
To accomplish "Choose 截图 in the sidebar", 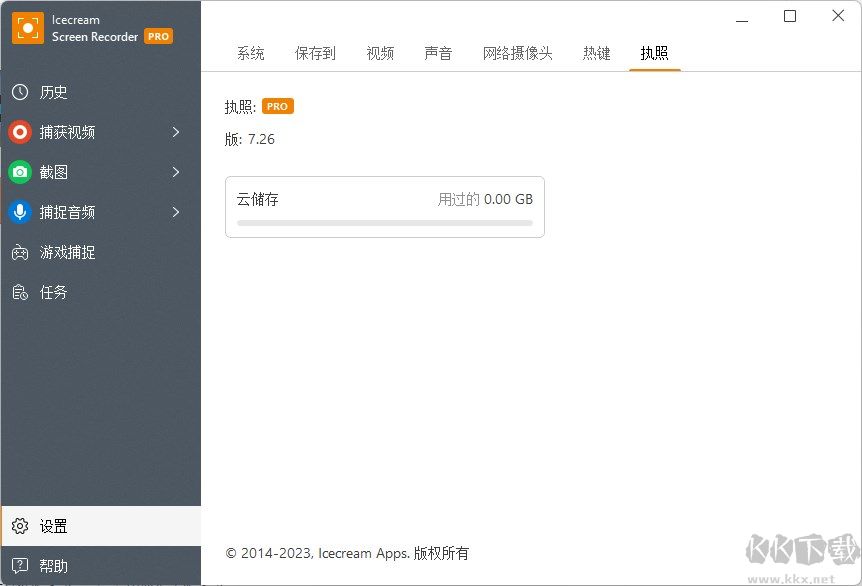I will click(x=101, y=172).
